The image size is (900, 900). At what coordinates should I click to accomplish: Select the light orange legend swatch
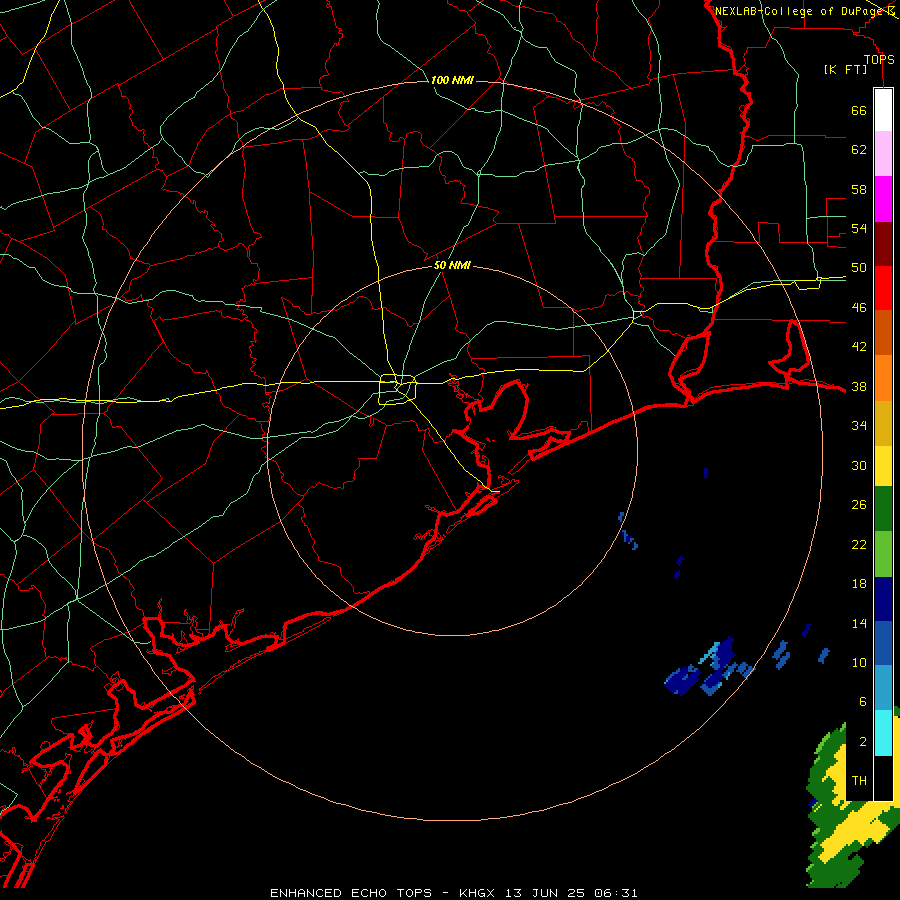pos(883,377)
